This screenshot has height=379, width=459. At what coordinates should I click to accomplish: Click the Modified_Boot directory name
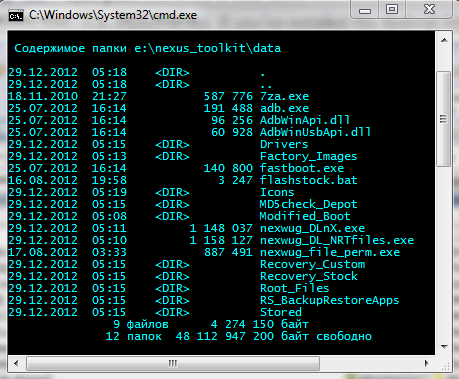tap(305, 216)
